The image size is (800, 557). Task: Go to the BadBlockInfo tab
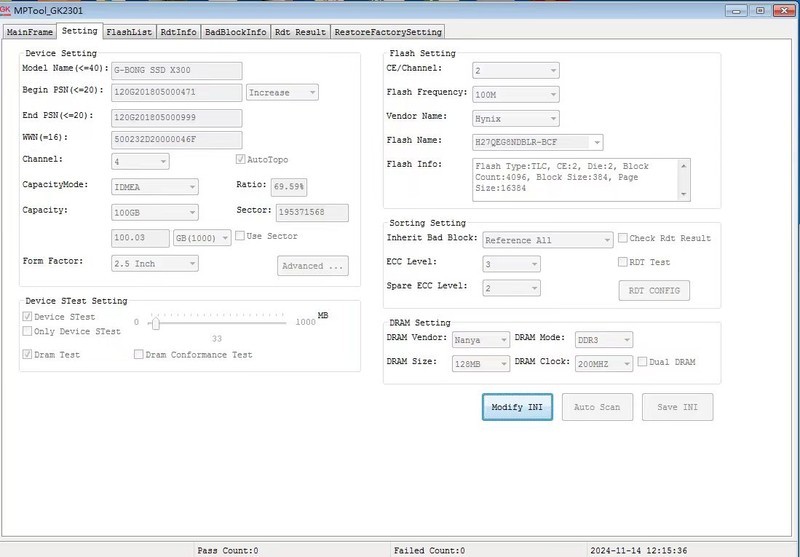pyautogui.click(x=236, y=32)
